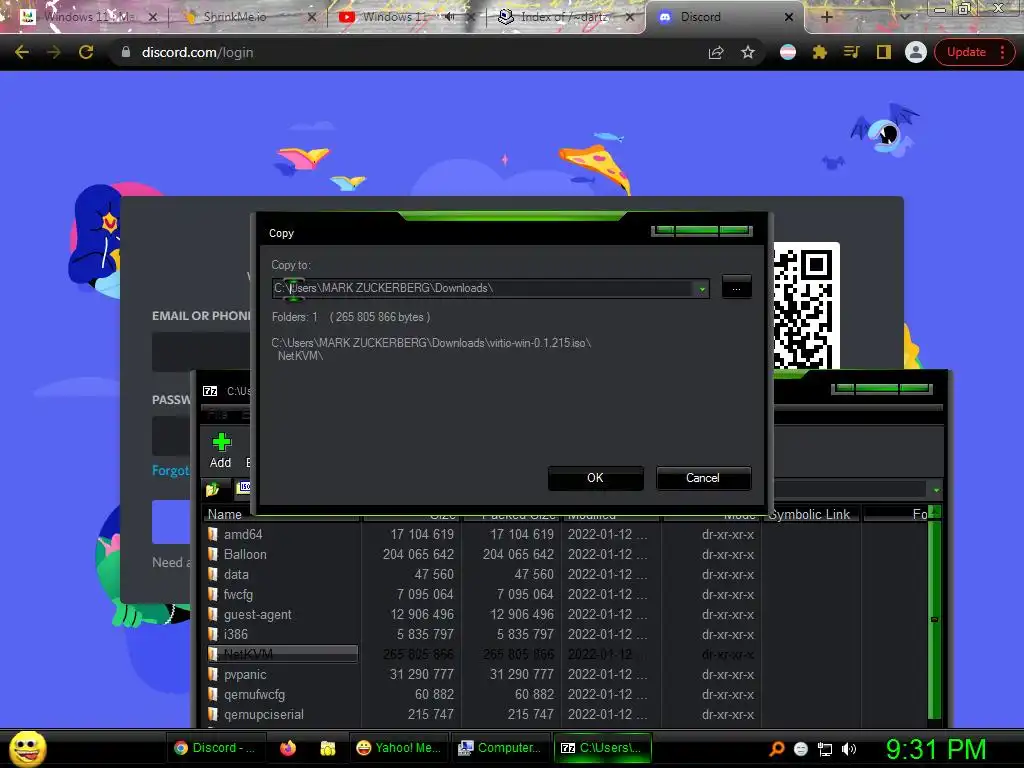
Task: Click the Add button in 7-Zip
Action: [221, 451]
